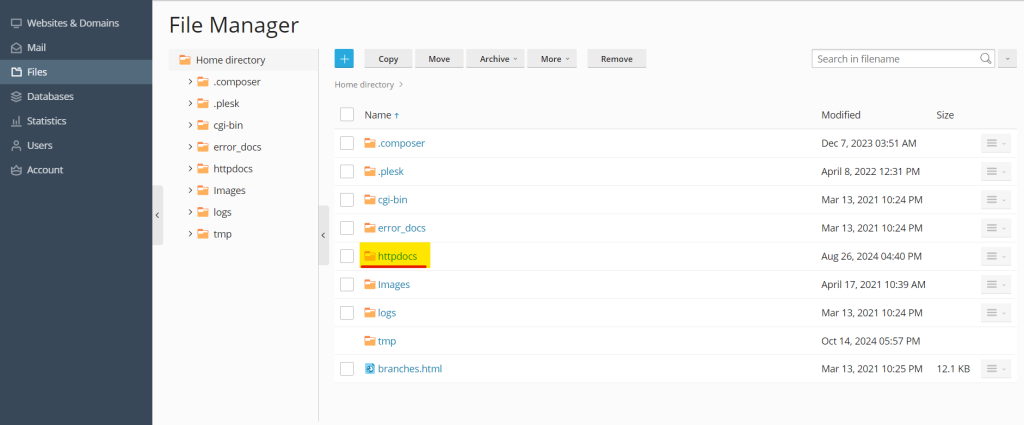The image size is (1024, 425).
Task: Check the httpdocs folder checkbox
Action: (x=347, y=256)
